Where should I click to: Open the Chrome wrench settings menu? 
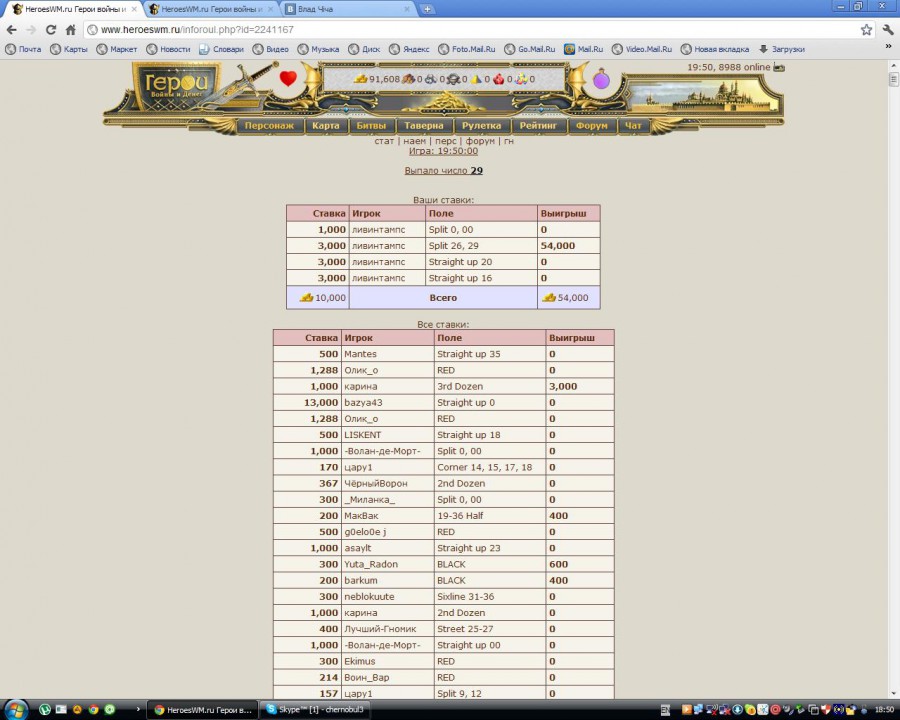pos(886,30)
